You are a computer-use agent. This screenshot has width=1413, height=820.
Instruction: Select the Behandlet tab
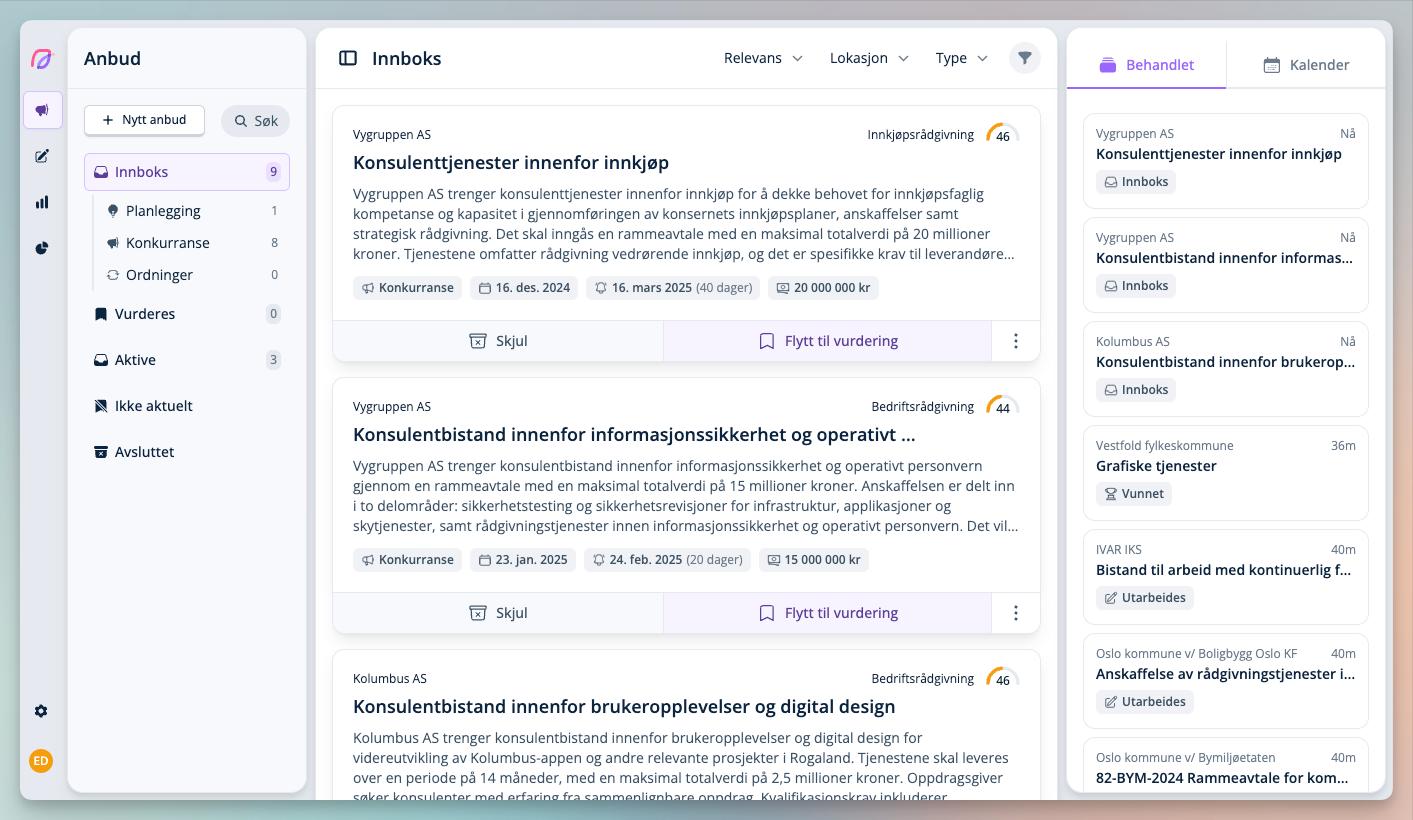(x=1147, y=65)
